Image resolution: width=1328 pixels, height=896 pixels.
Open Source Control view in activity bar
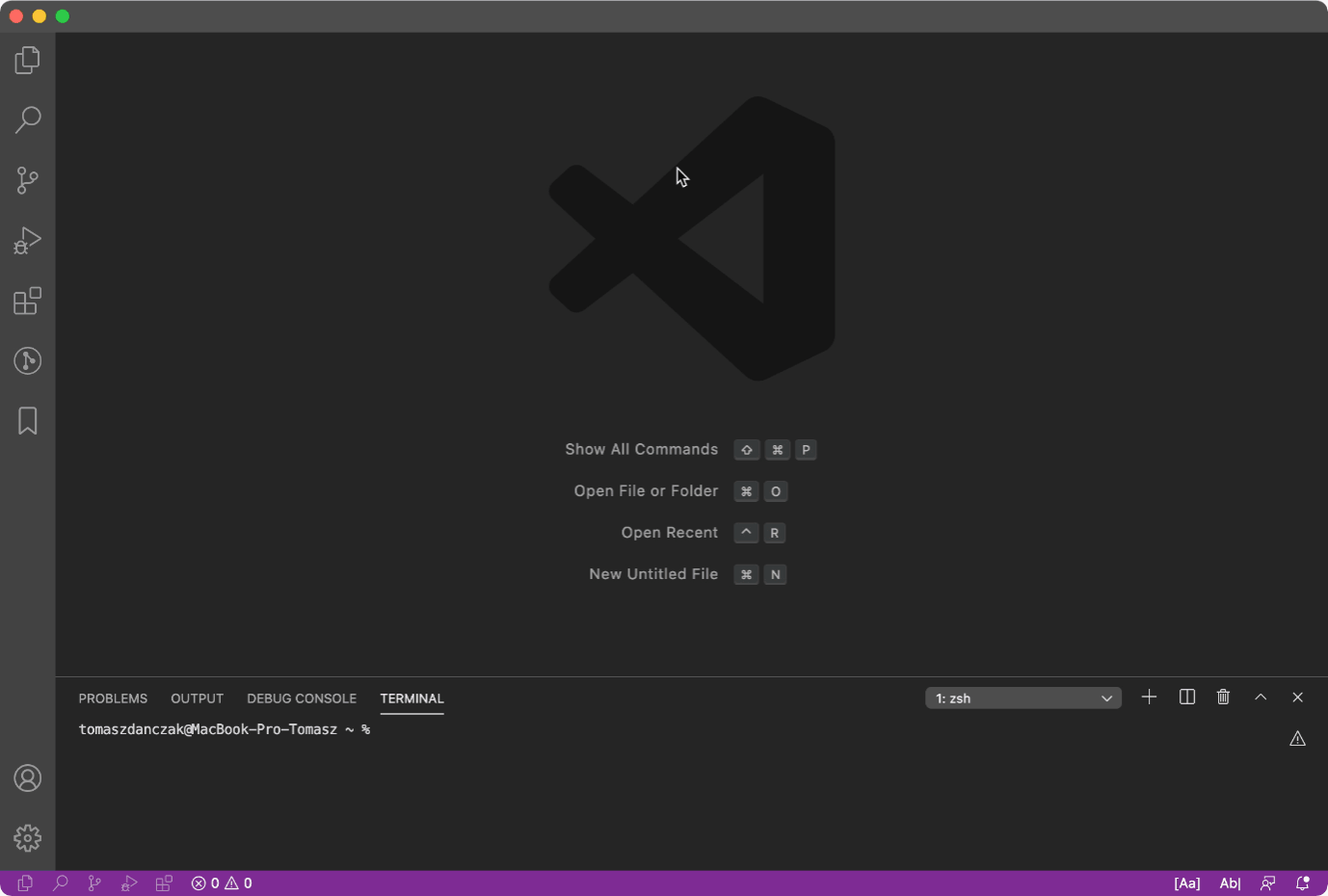click(x=27, y=180)
